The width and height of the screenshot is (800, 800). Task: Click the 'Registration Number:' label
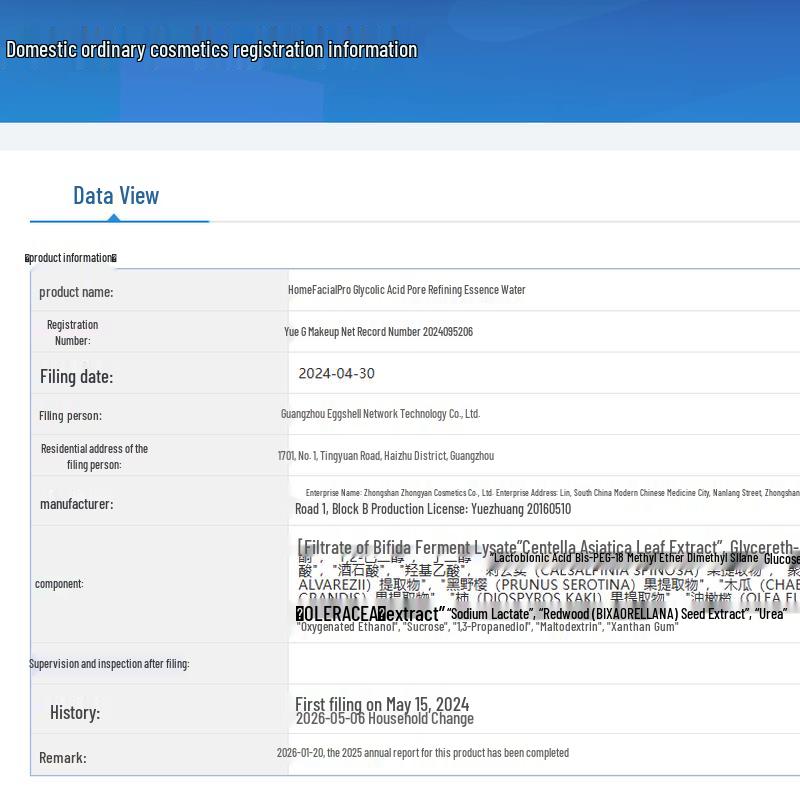pos(72,333)
